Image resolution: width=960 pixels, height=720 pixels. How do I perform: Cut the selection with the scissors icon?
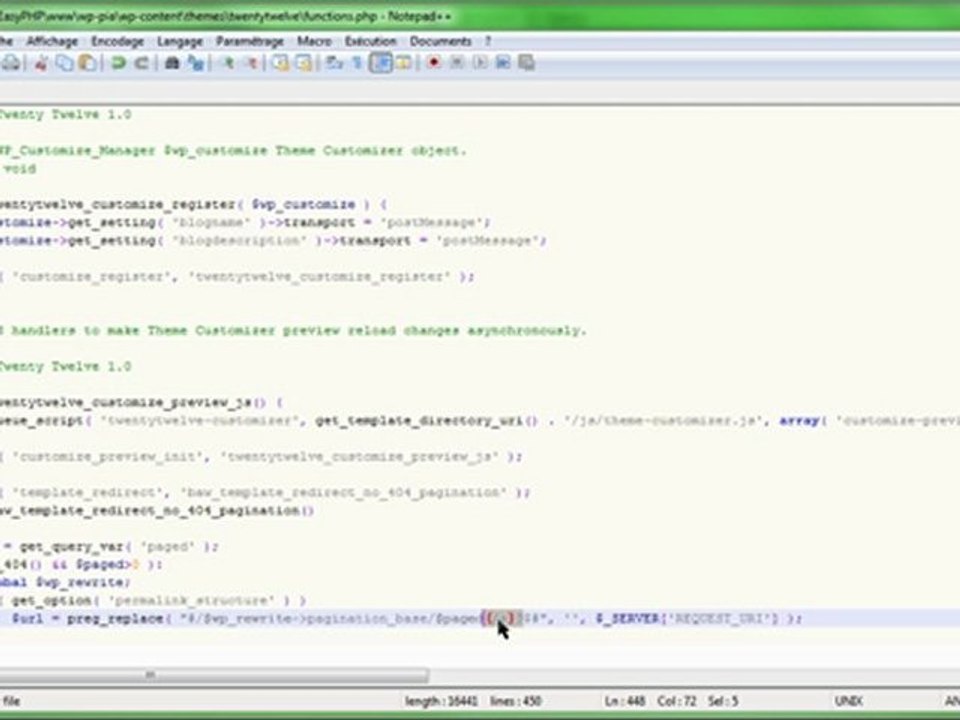pyautogui.click(x=41, y=62)
